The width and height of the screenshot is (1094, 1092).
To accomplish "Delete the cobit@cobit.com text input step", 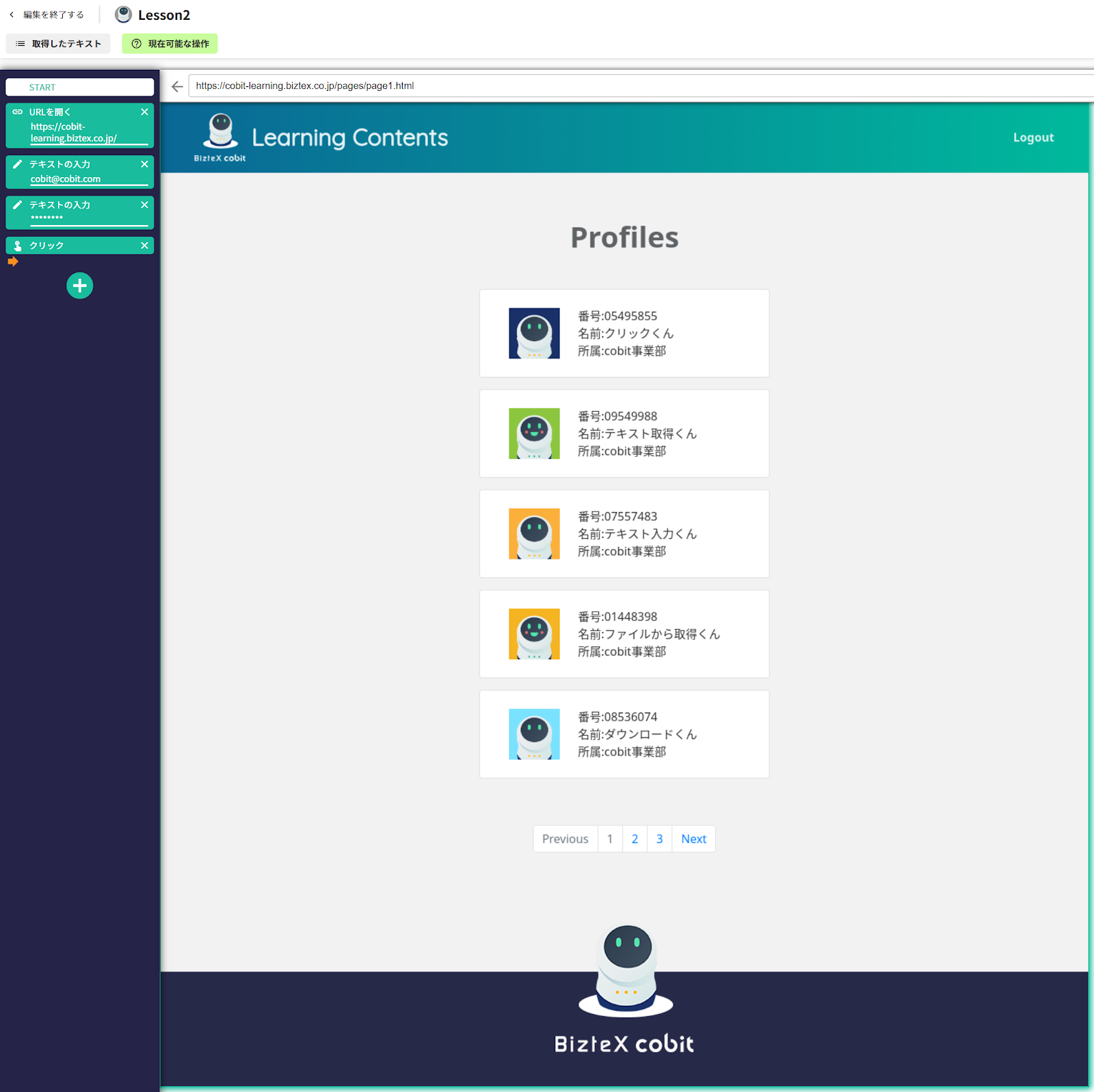I will click(144, 164).
